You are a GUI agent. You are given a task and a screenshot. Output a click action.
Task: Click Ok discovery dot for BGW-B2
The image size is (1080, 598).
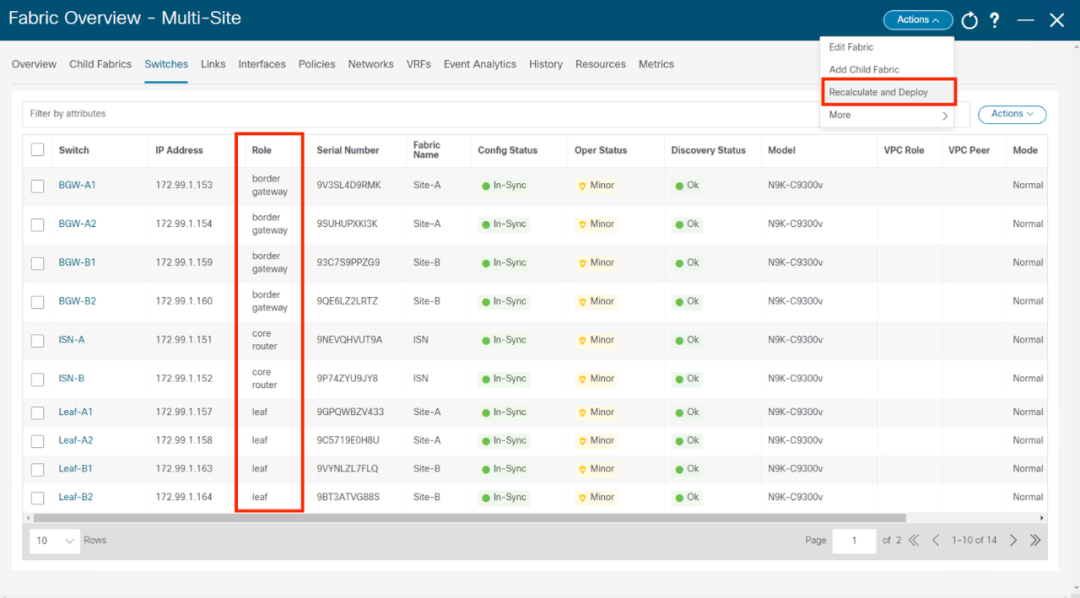pyautogui.click(x=679, y=302)
